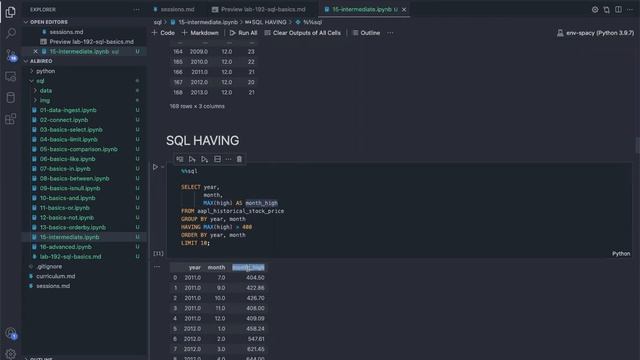Open curriculum.md file

56,276
